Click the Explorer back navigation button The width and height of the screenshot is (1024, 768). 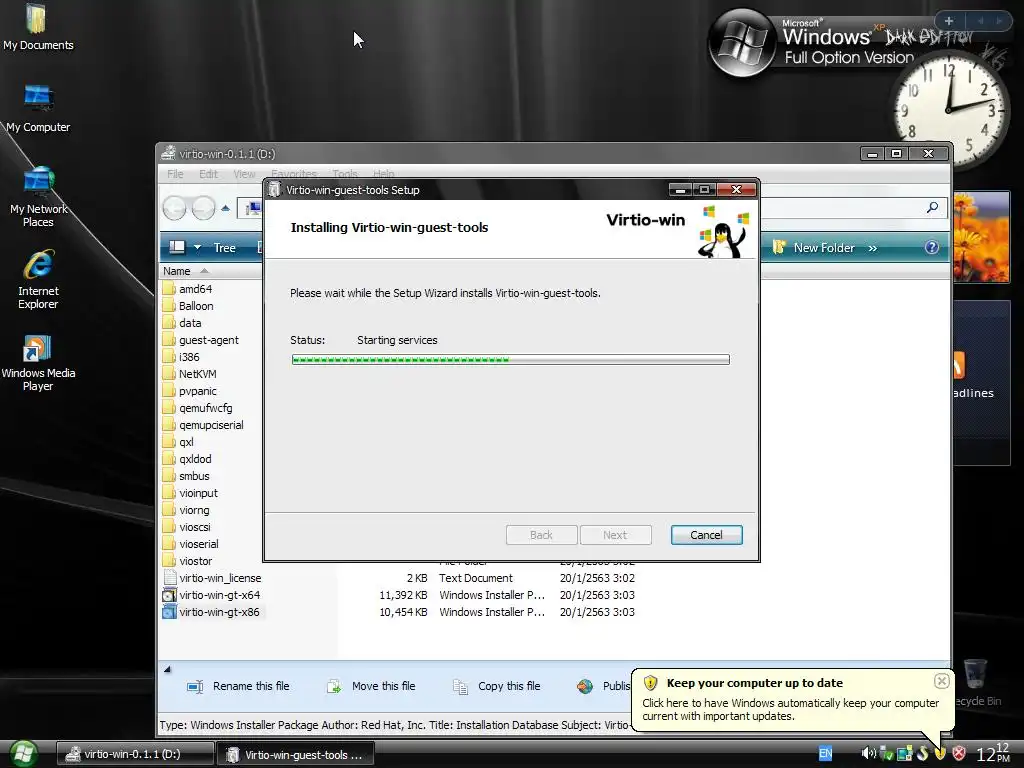point(175,208)
